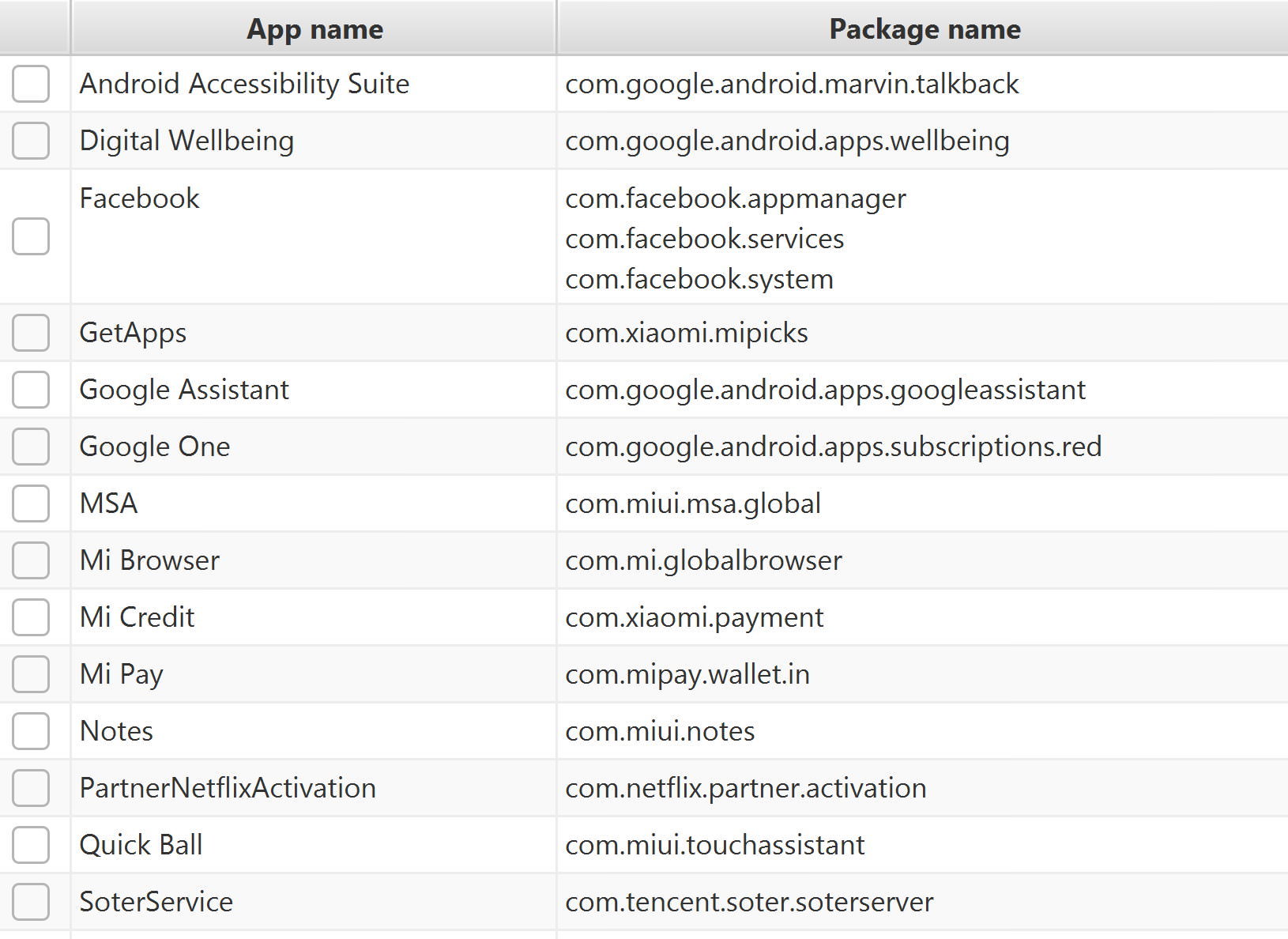Click the com.facebook.services package name
1288x939 pixels.
(704, 239)
